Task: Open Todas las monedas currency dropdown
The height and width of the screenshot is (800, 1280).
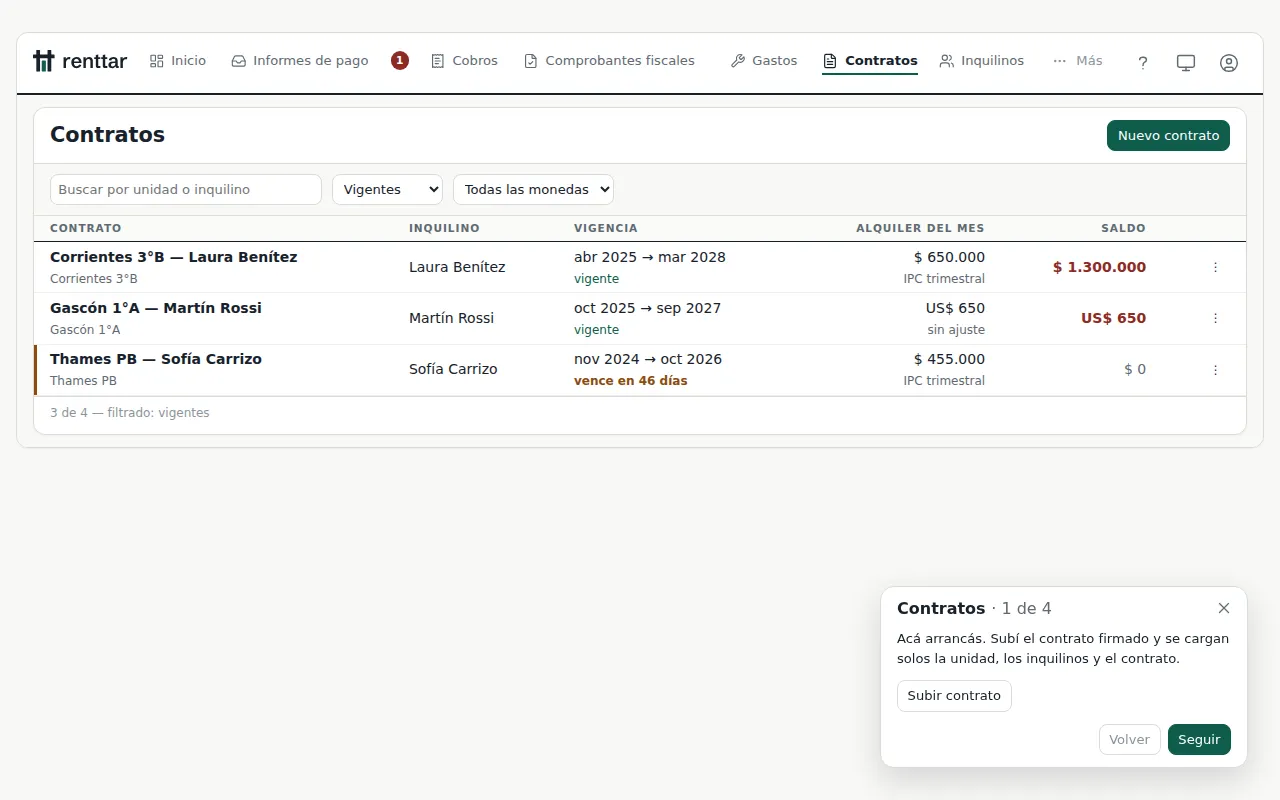Action: coord(533,189)
